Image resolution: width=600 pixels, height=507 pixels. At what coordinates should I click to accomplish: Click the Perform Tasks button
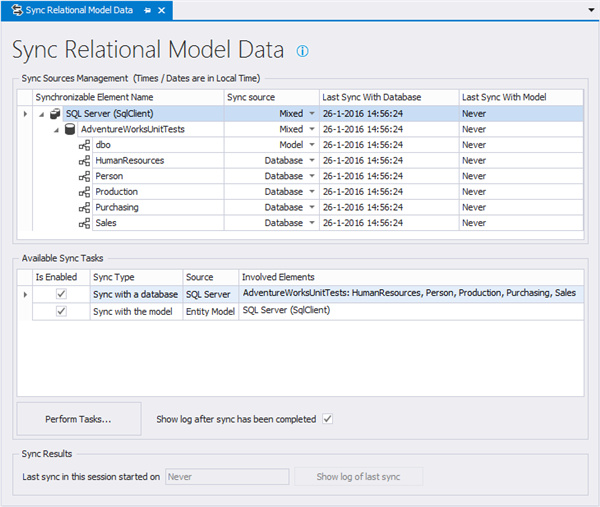coord(79,419)
